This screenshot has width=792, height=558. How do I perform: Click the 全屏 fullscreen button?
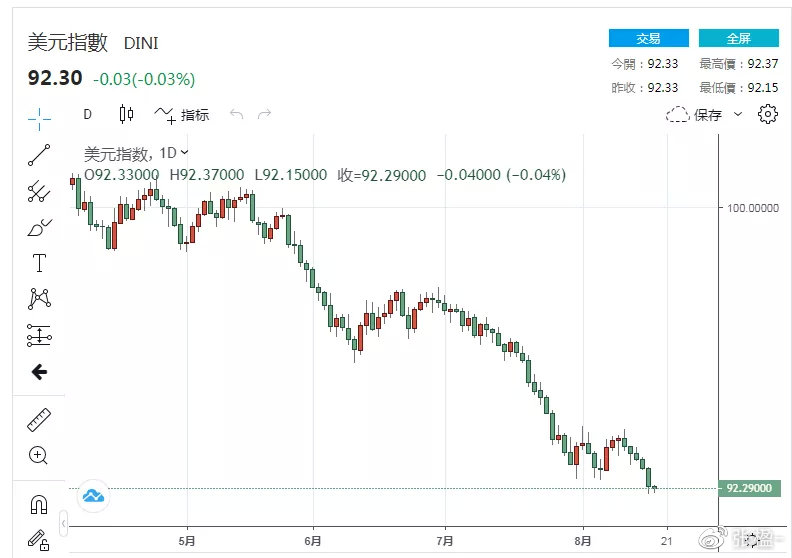[738, 38]
